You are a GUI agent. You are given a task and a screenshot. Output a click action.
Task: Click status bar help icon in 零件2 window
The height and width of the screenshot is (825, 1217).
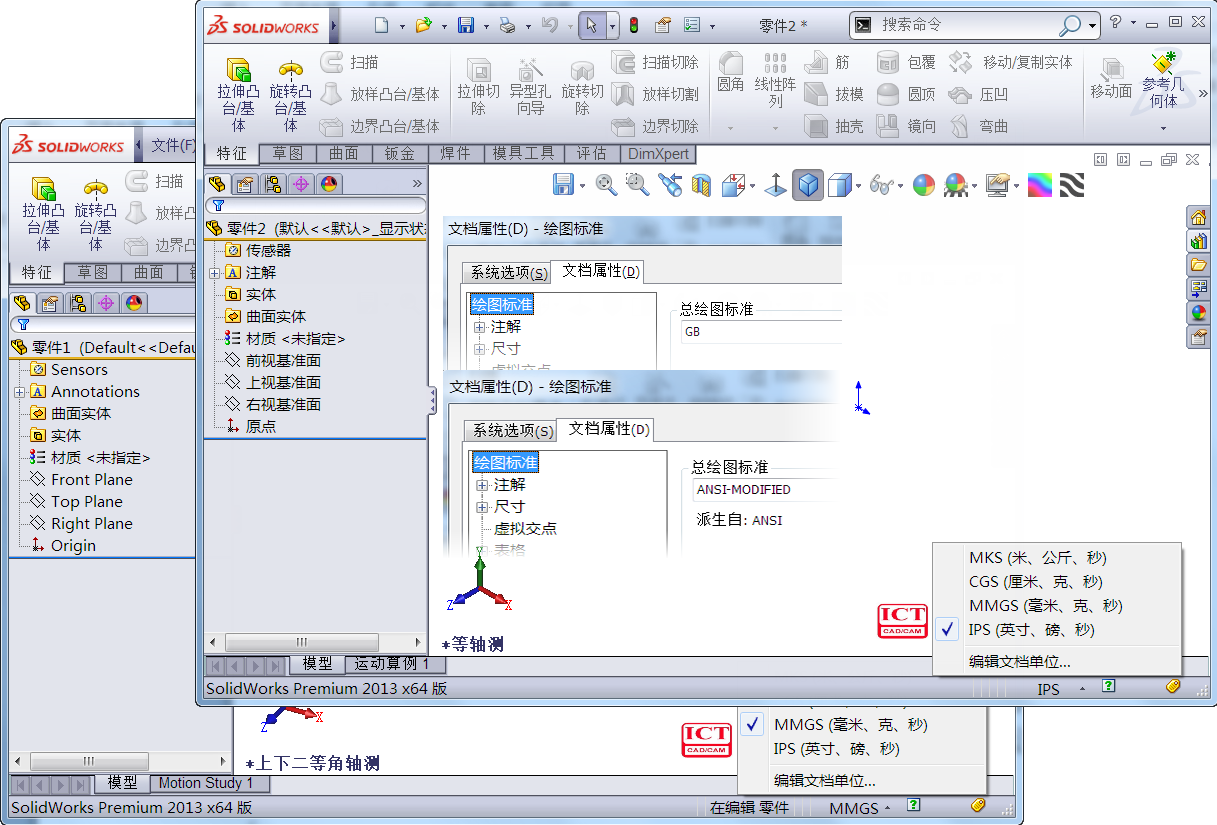pyautogui.click(x=1109, y=686)
